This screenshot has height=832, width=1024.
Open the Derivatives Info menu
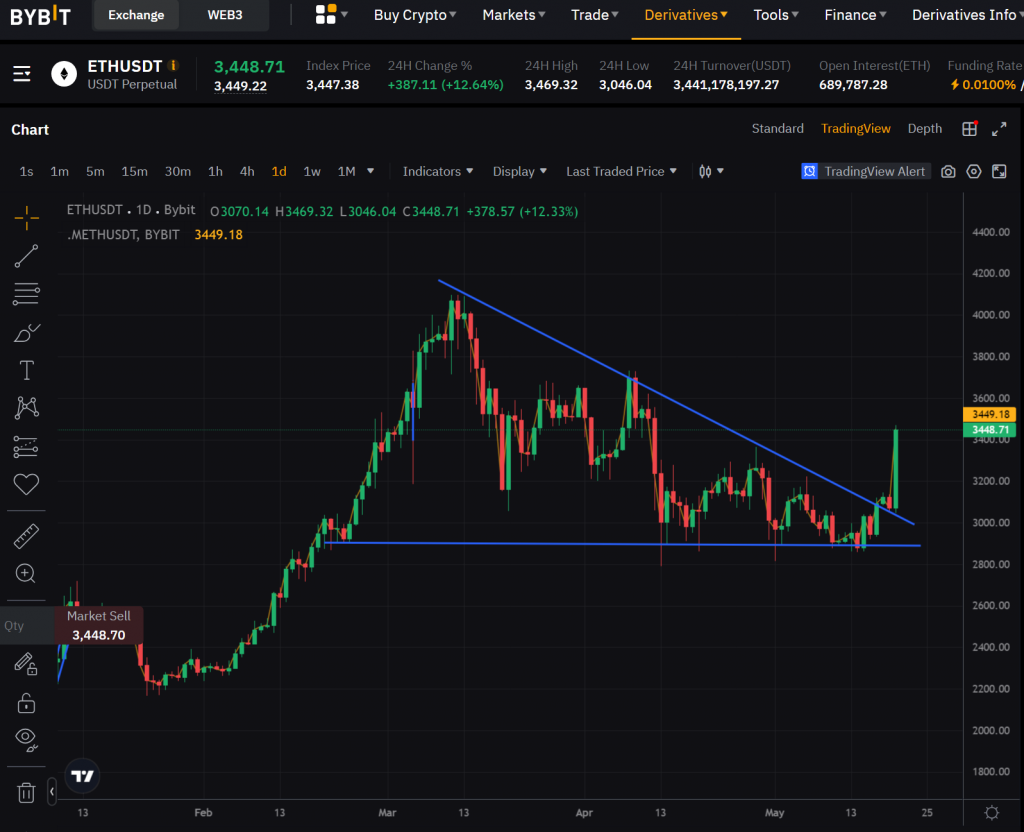tap(967, 15)
